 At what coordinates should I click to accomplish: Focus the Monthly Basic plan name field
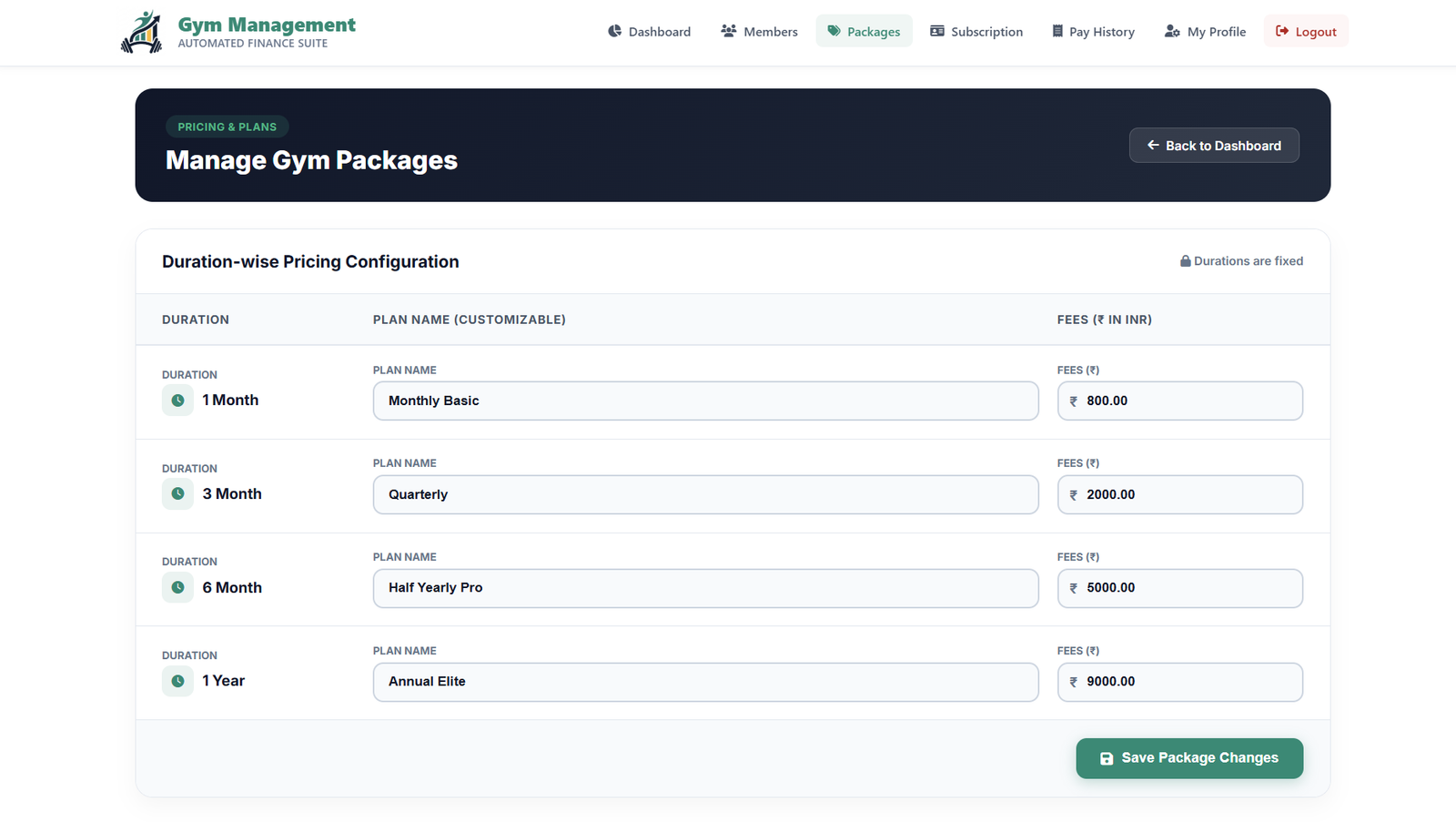(x=705, y=401)
